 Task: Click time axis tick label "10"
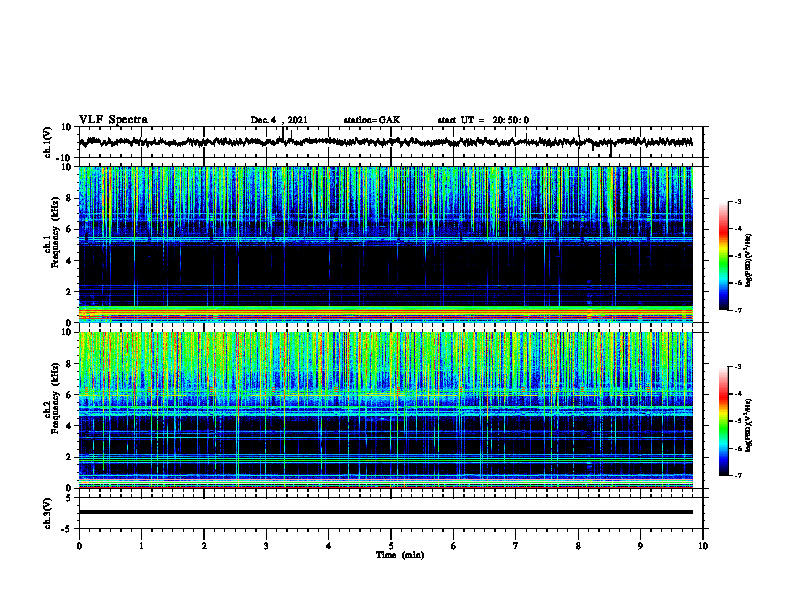coord(703,546)
